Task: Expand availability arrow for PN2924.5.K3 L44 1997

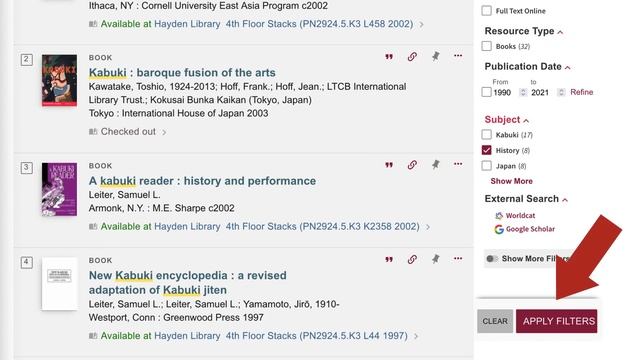Action: pyautogui.click(x=416, y=336)
